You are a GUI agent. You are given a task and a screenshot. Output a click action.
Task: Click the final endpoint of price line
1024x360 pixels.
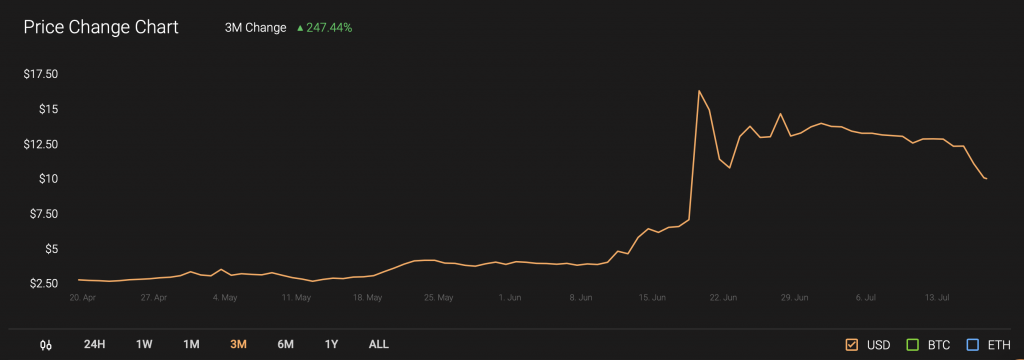tap(985, 178)
